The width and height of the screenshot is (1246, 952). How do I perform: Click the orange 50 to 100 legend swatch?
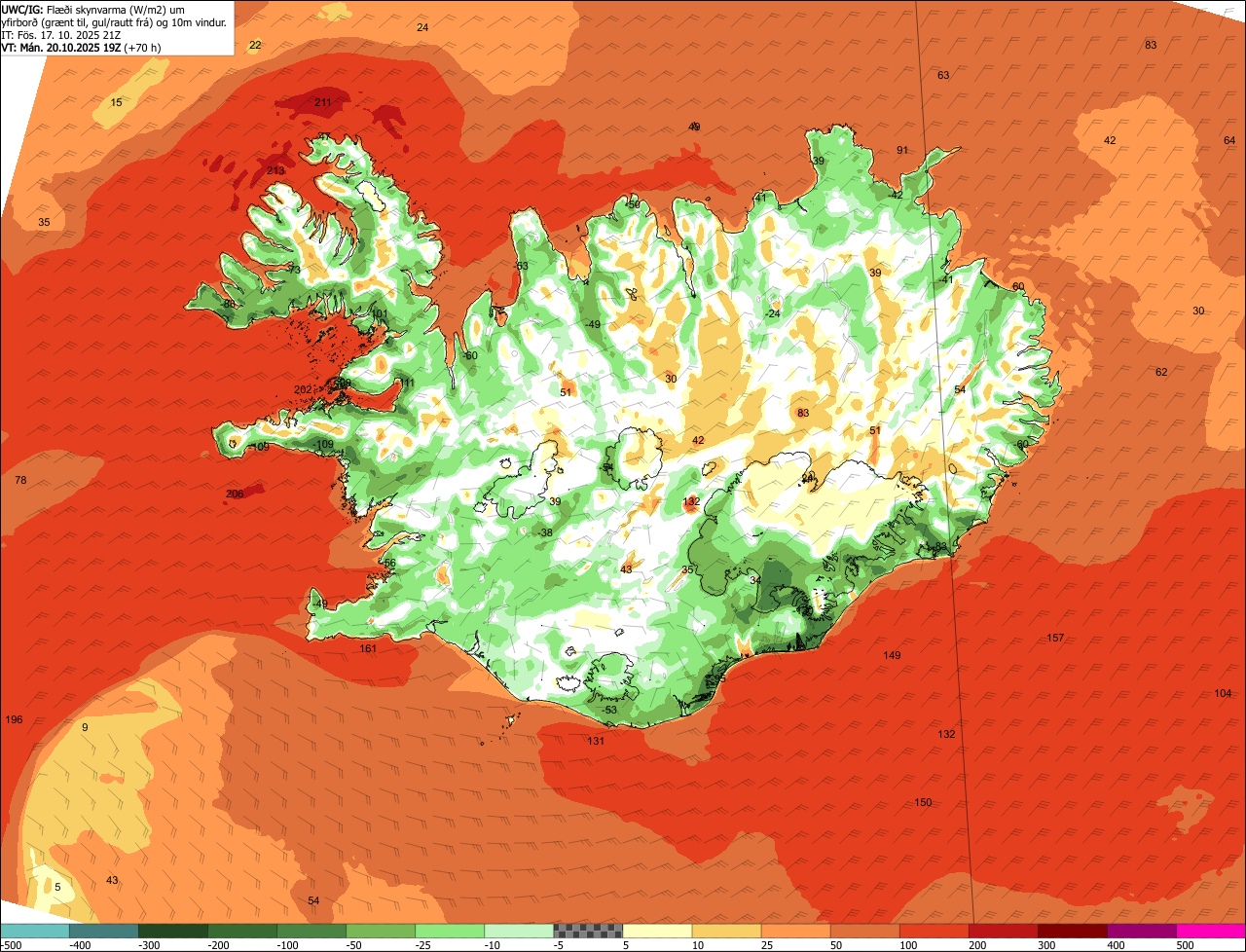click(865, 931)
